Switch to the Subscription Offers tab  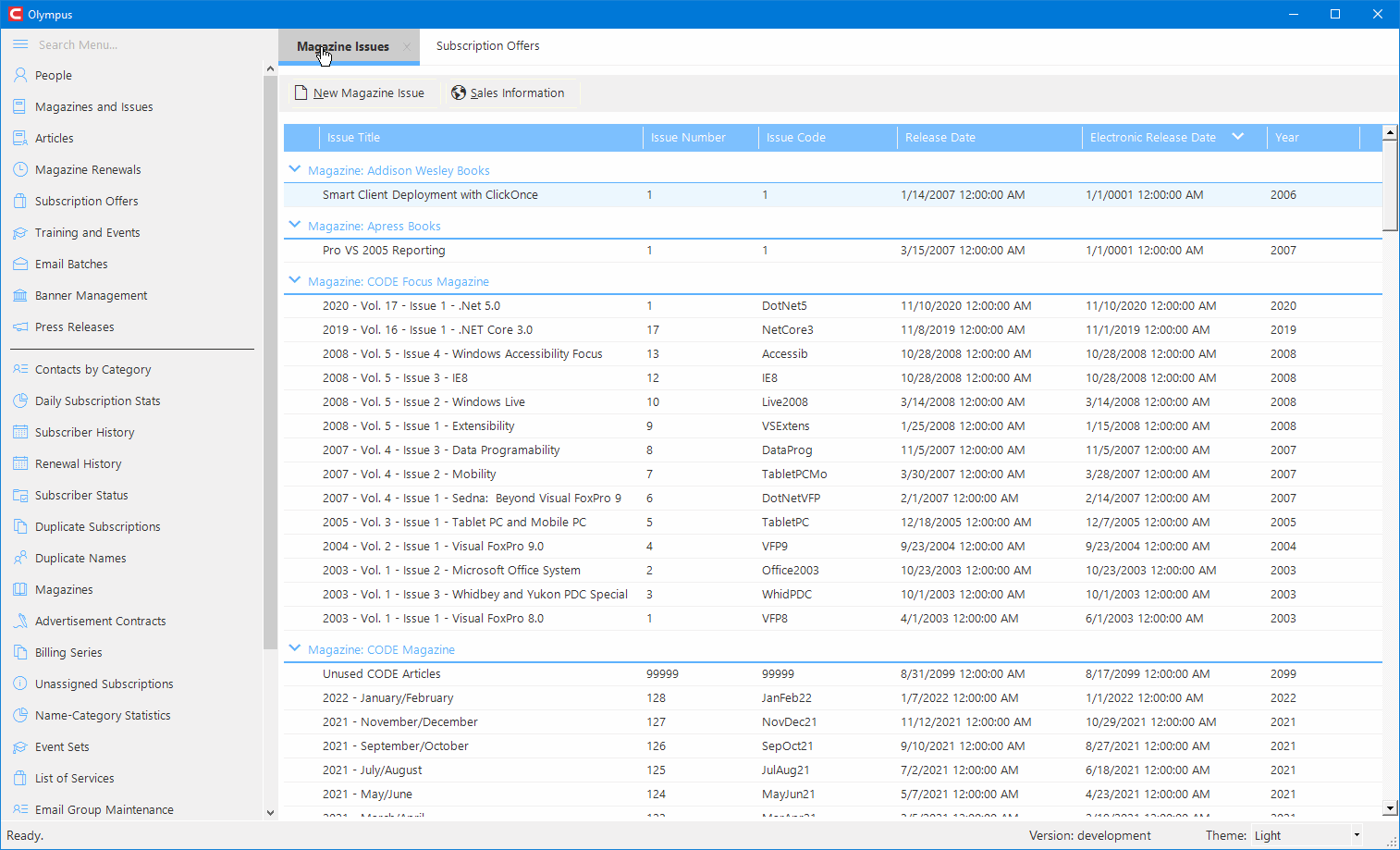tap(487, 46)
